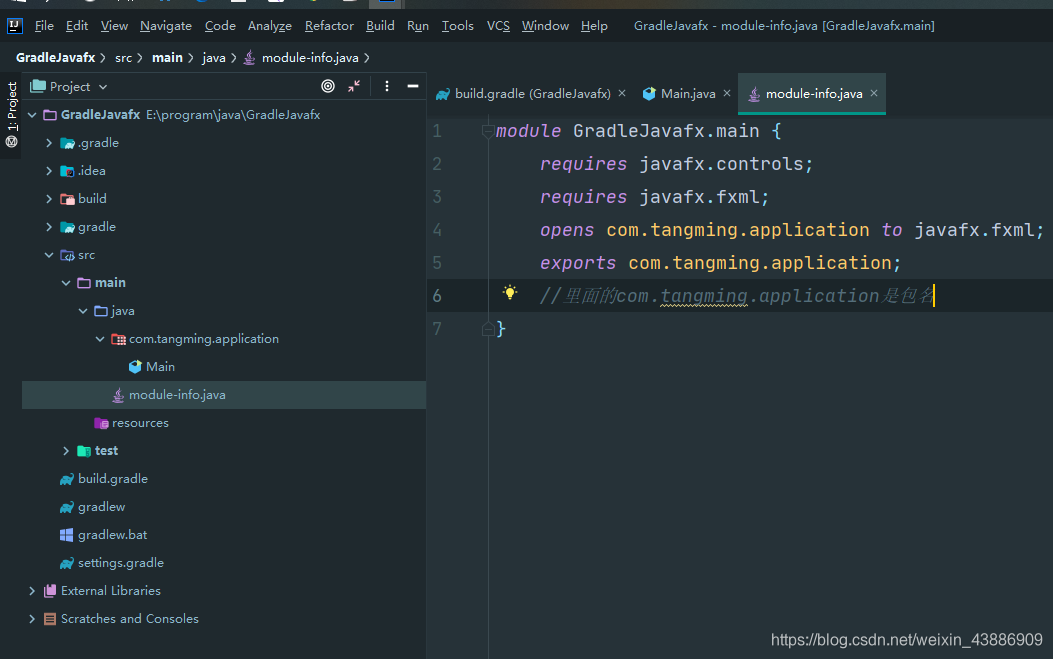Expand the gradle folder
This screenshot has width=1053, height=659.
[49, 227]
